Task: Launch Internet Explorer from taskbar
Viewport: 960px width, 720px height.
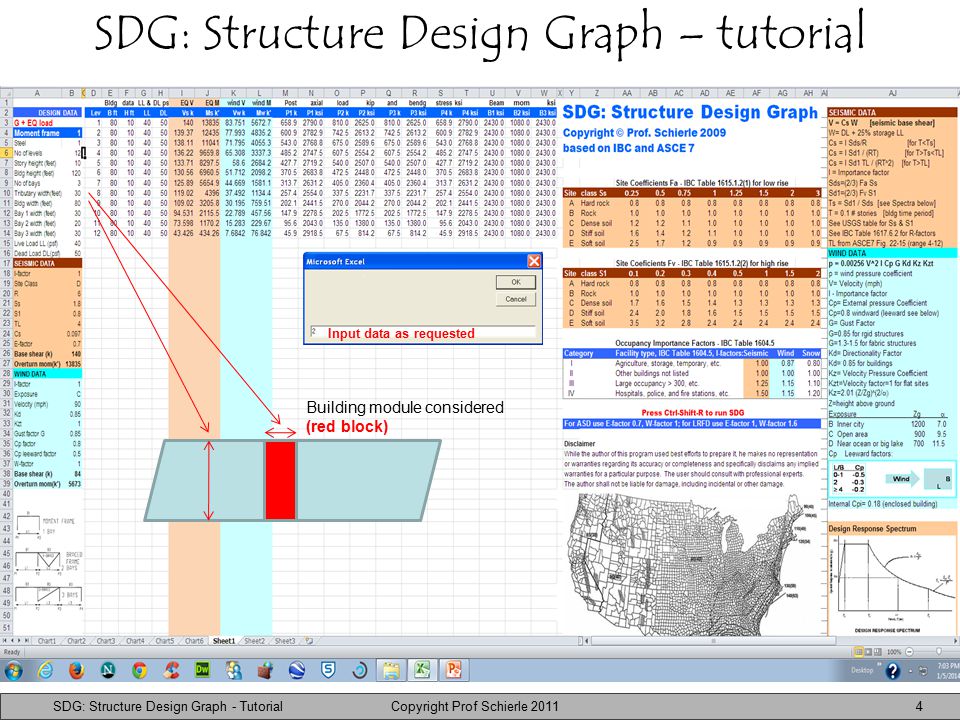Action: (x=45, y=670)
